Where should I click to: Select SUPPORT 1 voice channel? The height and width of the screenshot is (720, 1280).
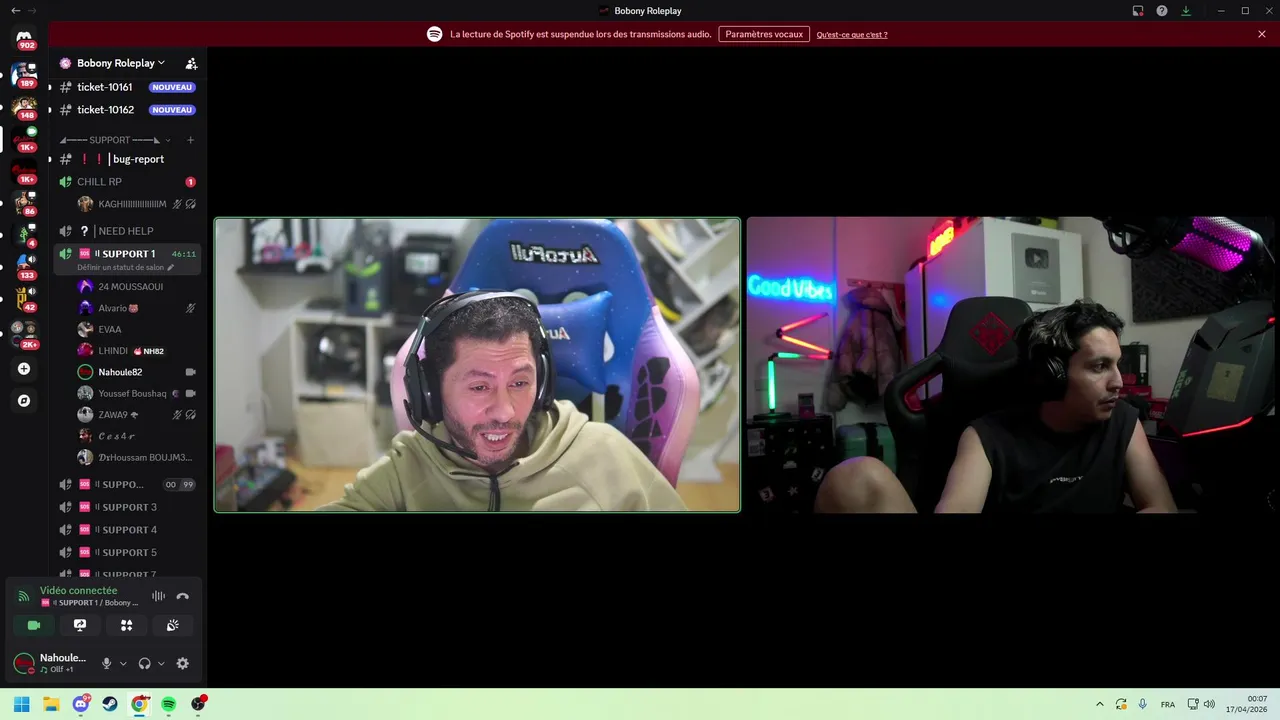[x=127, y=258]
